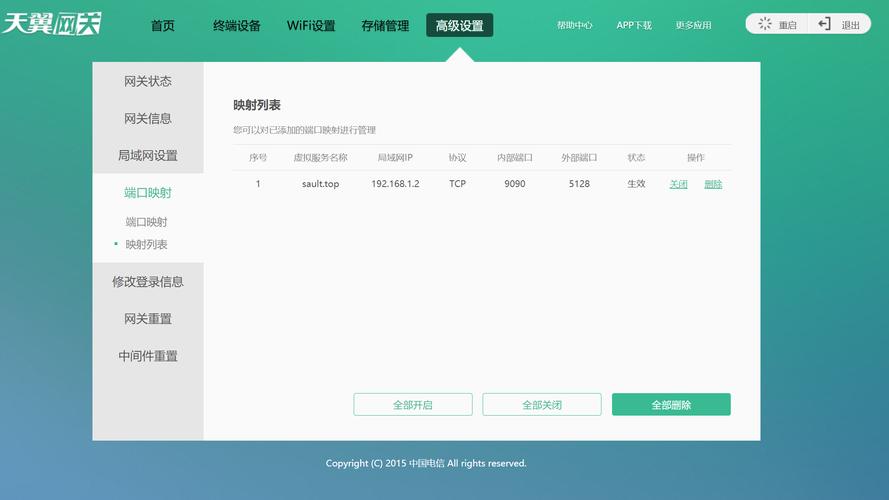This screenshot has height=500, width=889.
Task: Click the 天翼网关 logo
Action: click(51, 24)
